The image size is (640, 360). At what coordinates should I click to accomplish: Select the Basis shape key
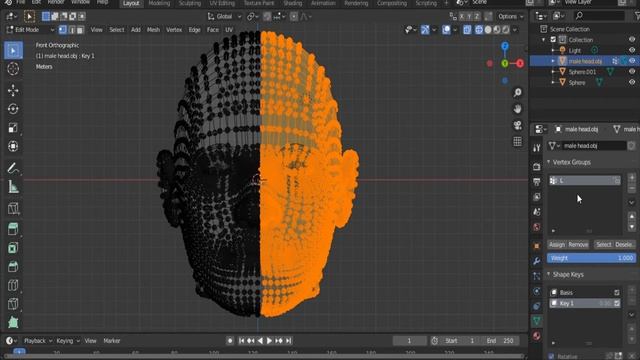point(585,292)
